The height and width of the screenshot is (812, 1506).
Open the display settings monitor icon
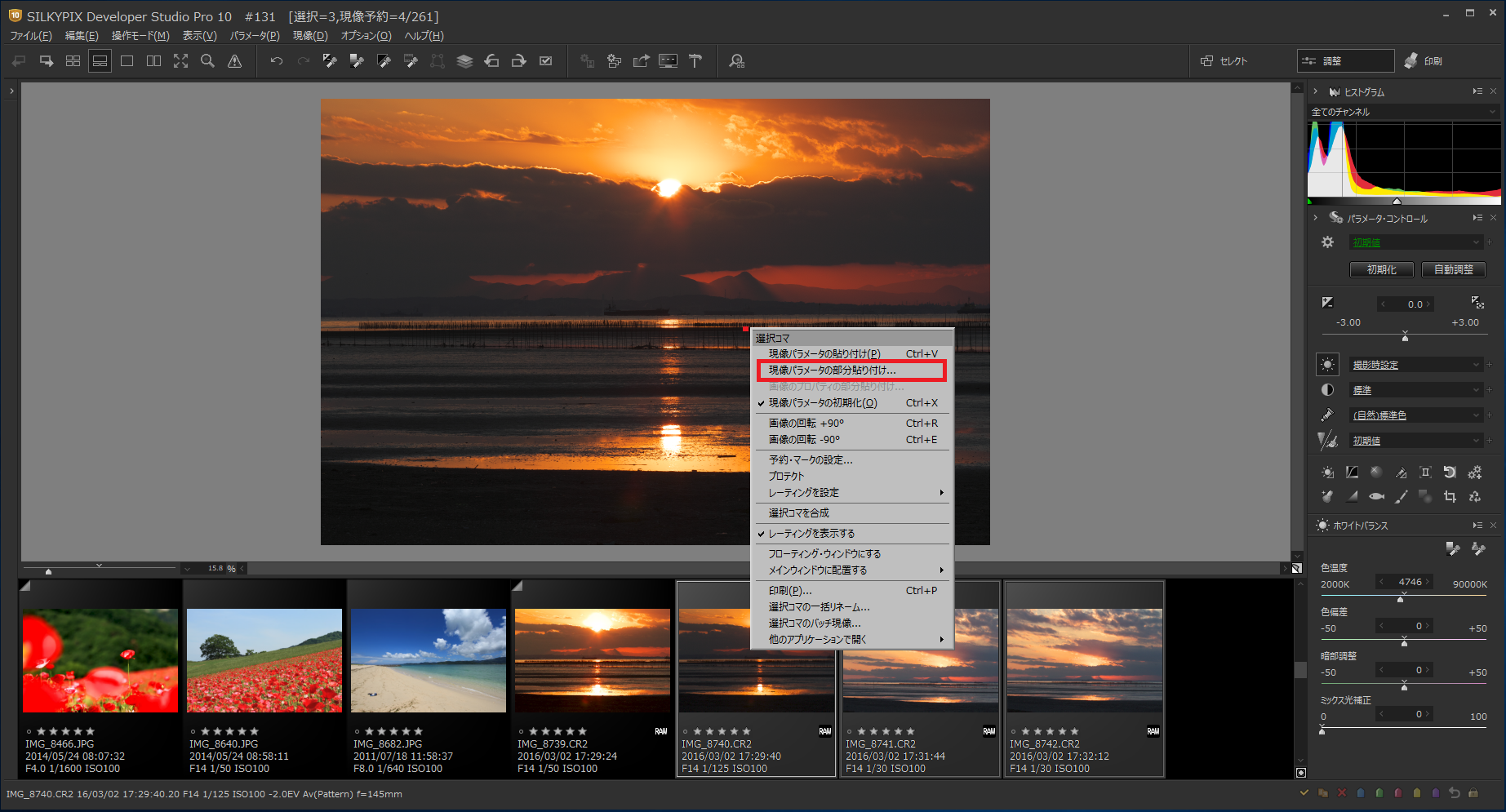pyautogui.click(x=669, y=61)
